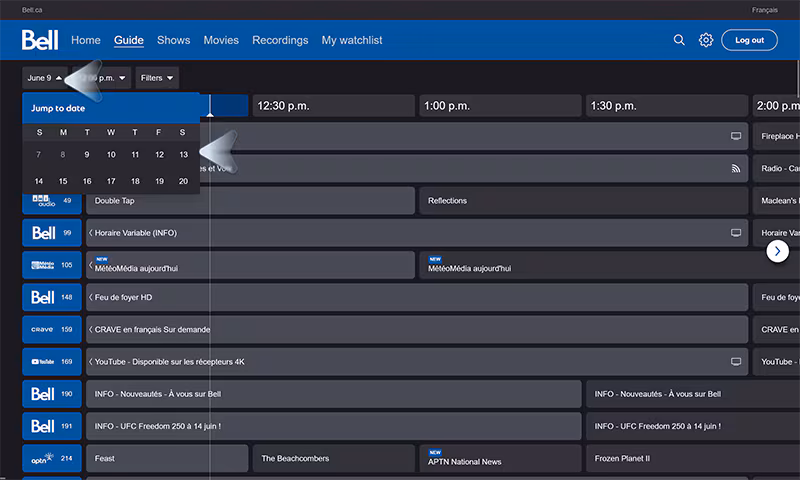Pick date 17 in calendar
800x480 pixels.
111,181
